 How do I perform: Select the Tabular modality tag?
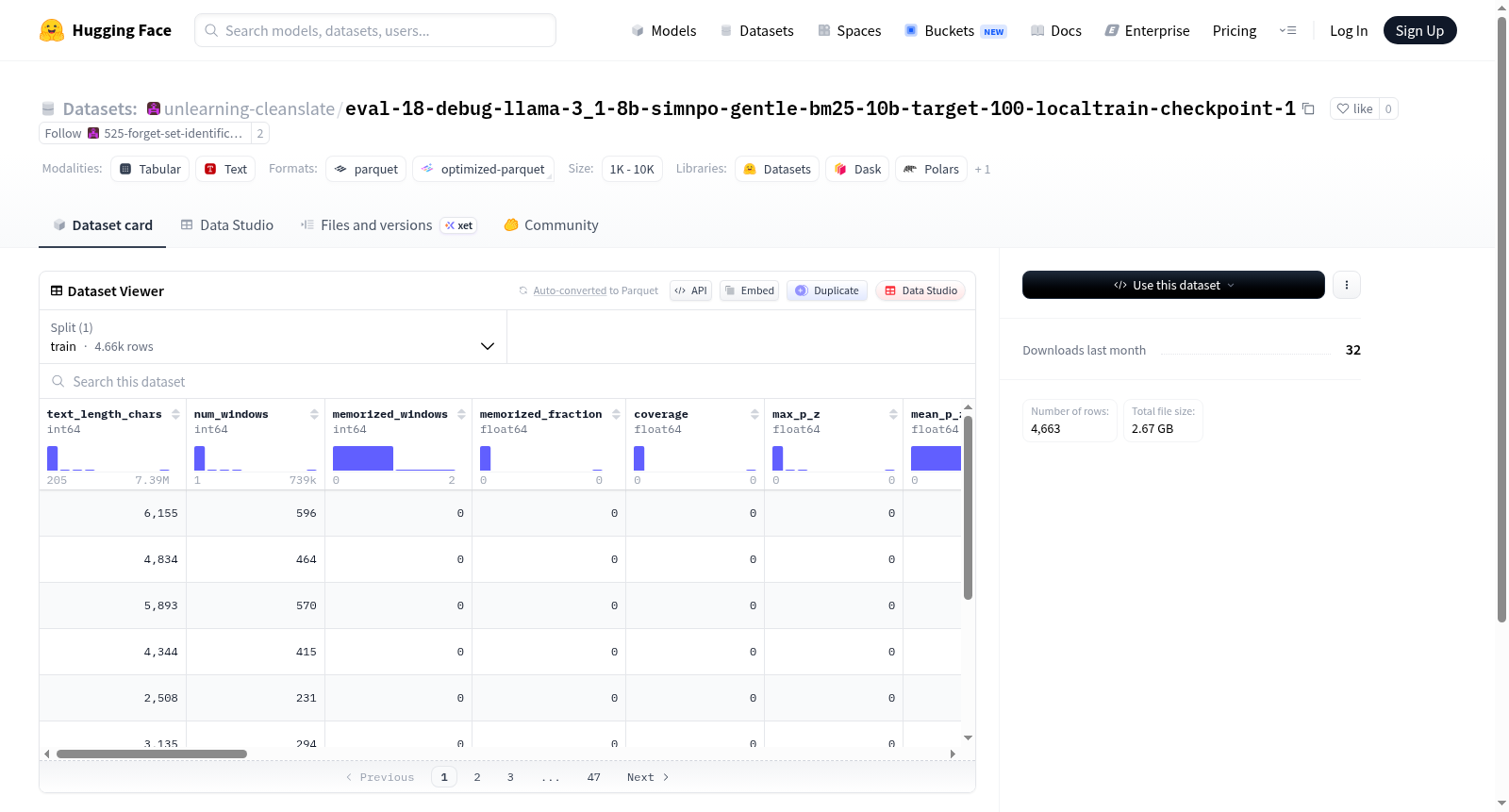(x=150, y=169)
